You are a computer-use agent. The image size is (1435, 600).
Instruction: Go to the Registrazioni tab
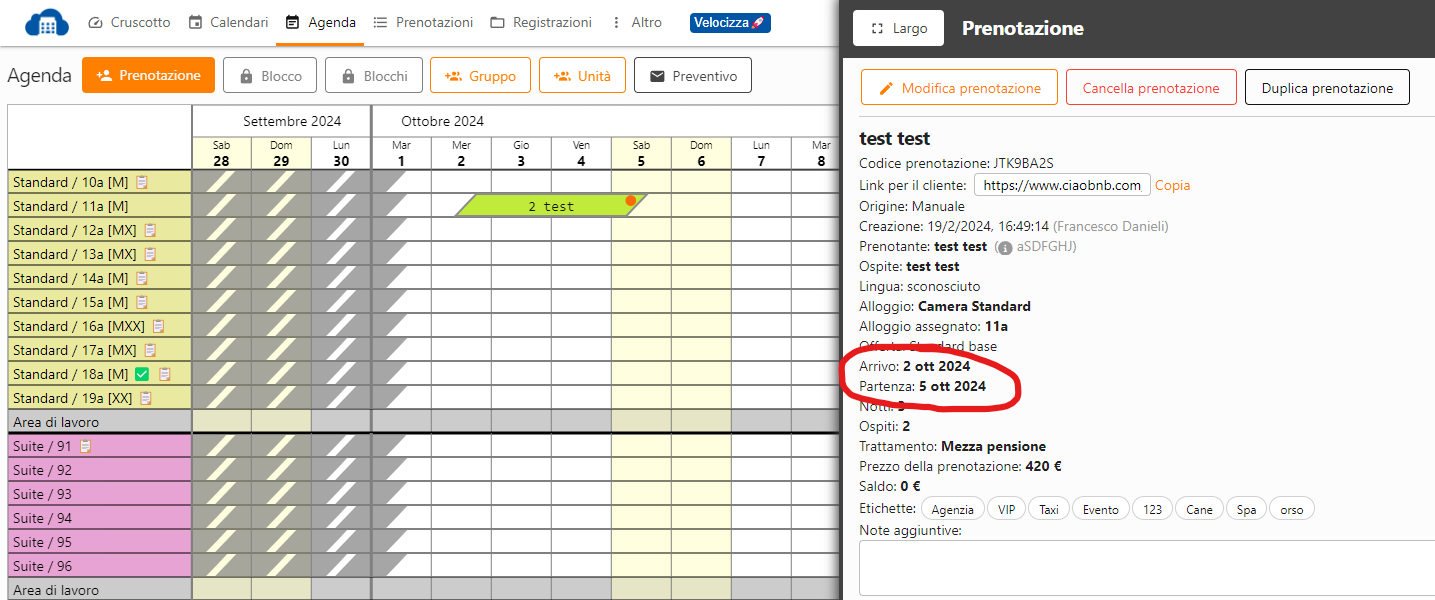540,22
